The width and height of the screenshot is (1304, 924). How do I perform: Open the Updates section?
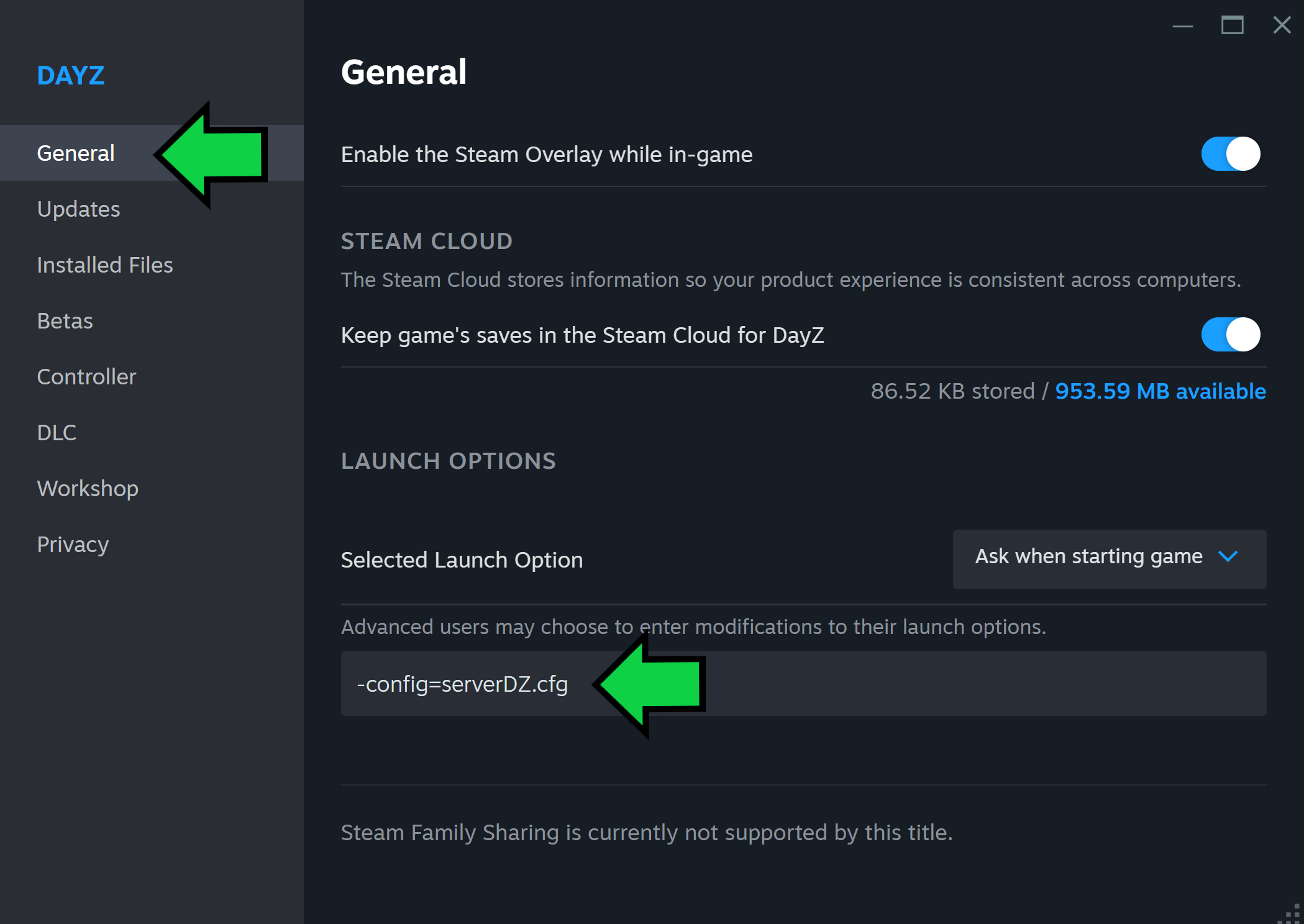[78, 209]
